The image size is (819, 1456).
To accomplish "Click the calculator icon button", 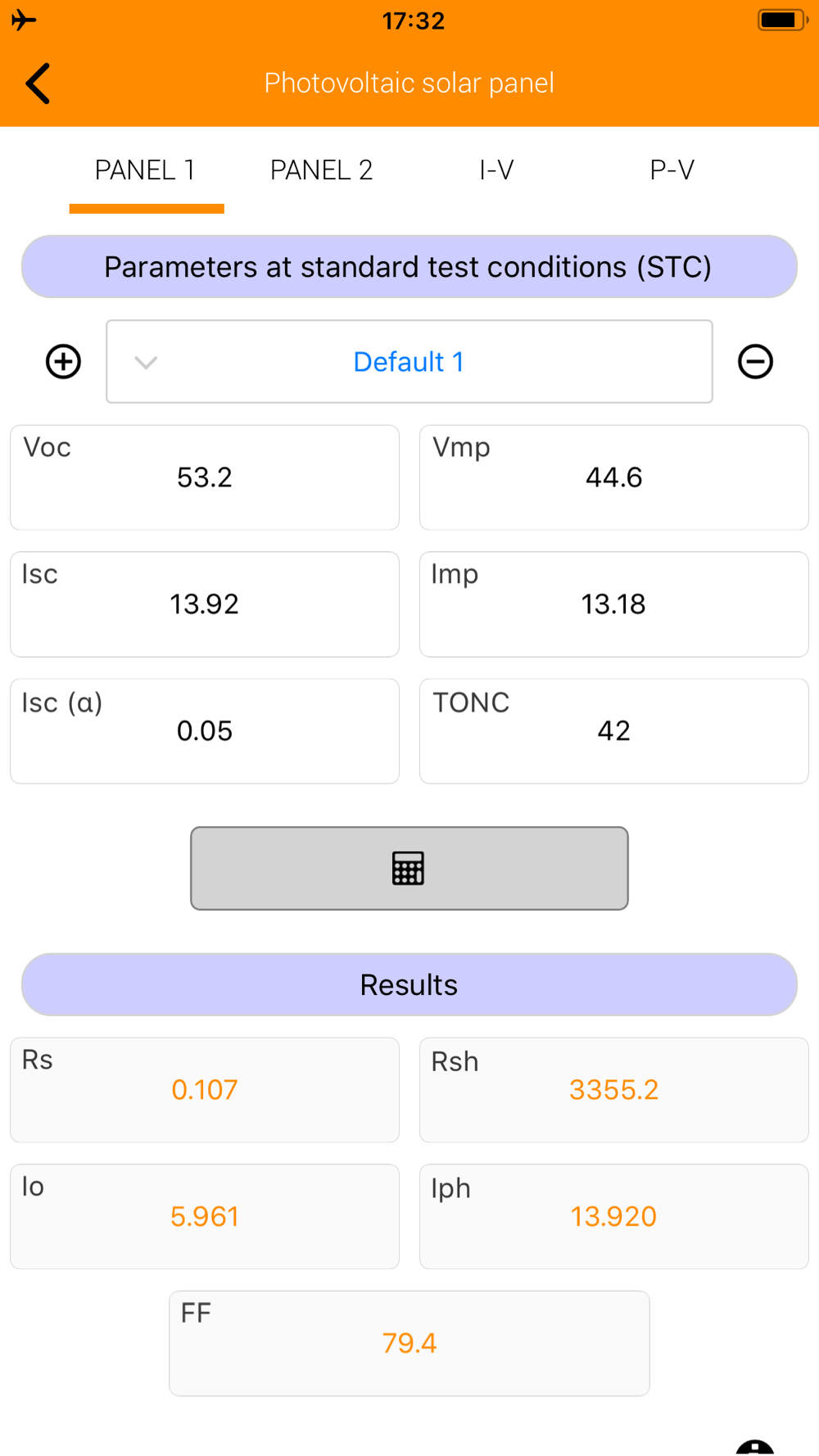I will pos(409,868).
